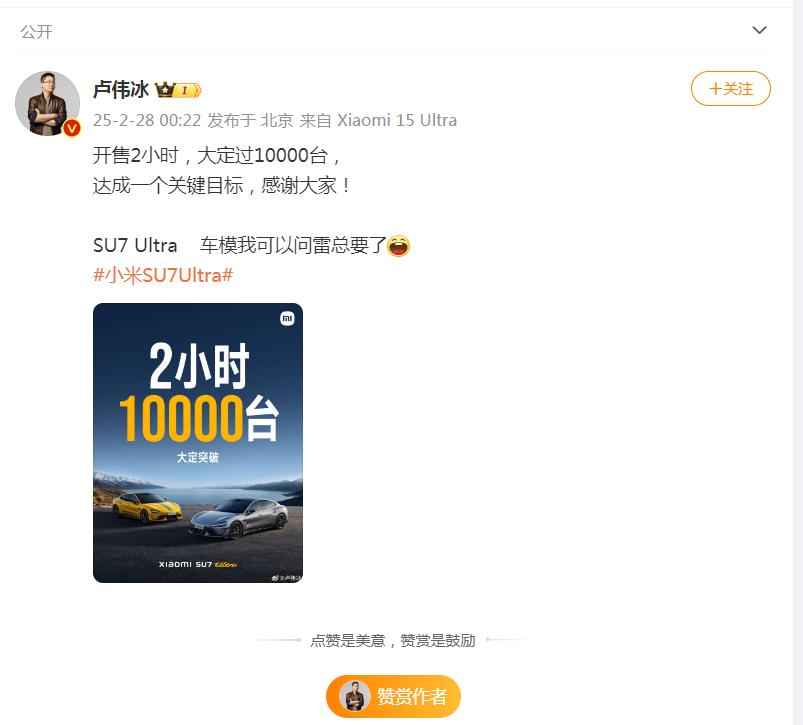This screenshot has width=803, height=725.
Task: Open 卢伟冰's profile avatar
Action: [x=47, y=103]
